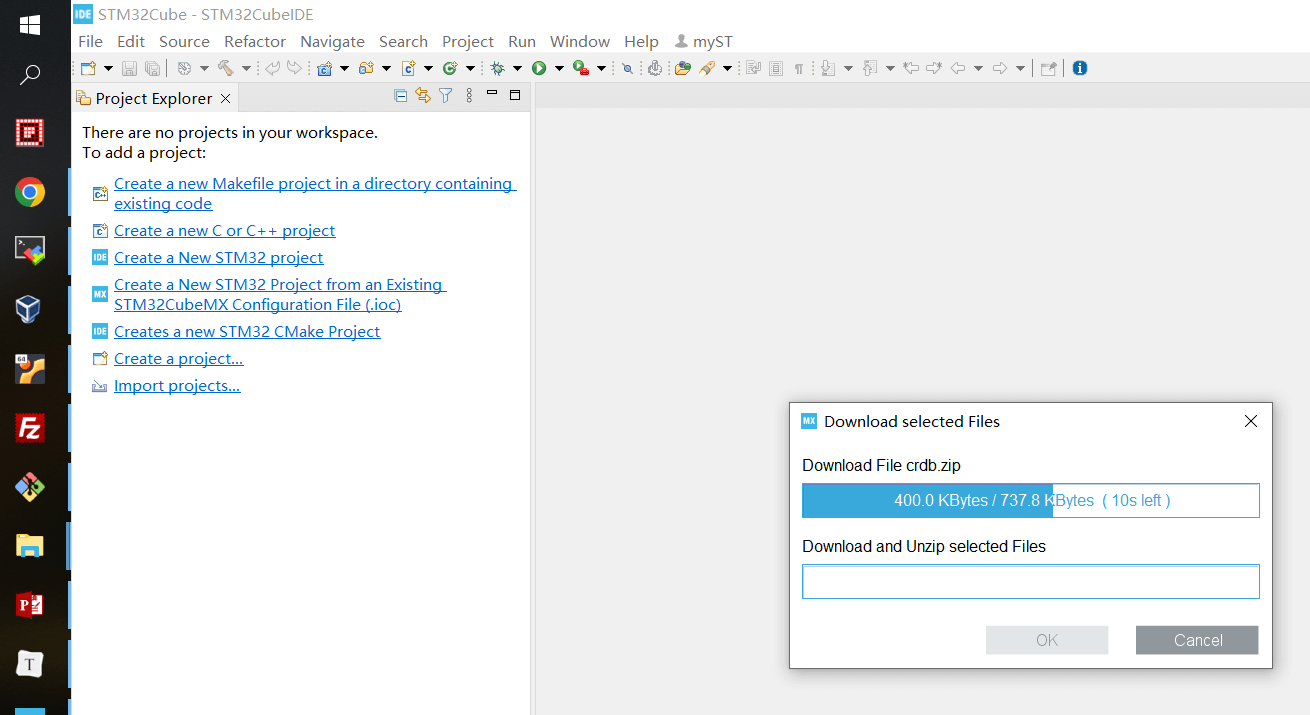Open the Back navigation history dropdown
This screenshot has height=715, width=1310.
click(978, 68)
